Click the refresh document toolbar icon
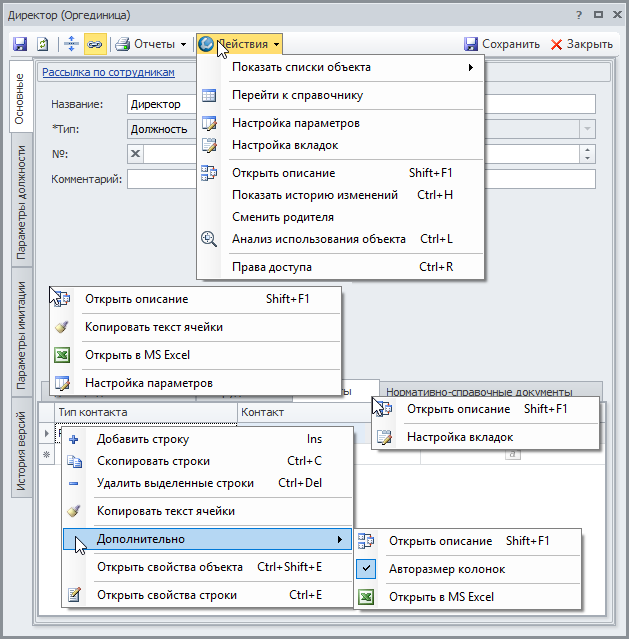This screenshot has width=629, height=639. coord(43,44)
